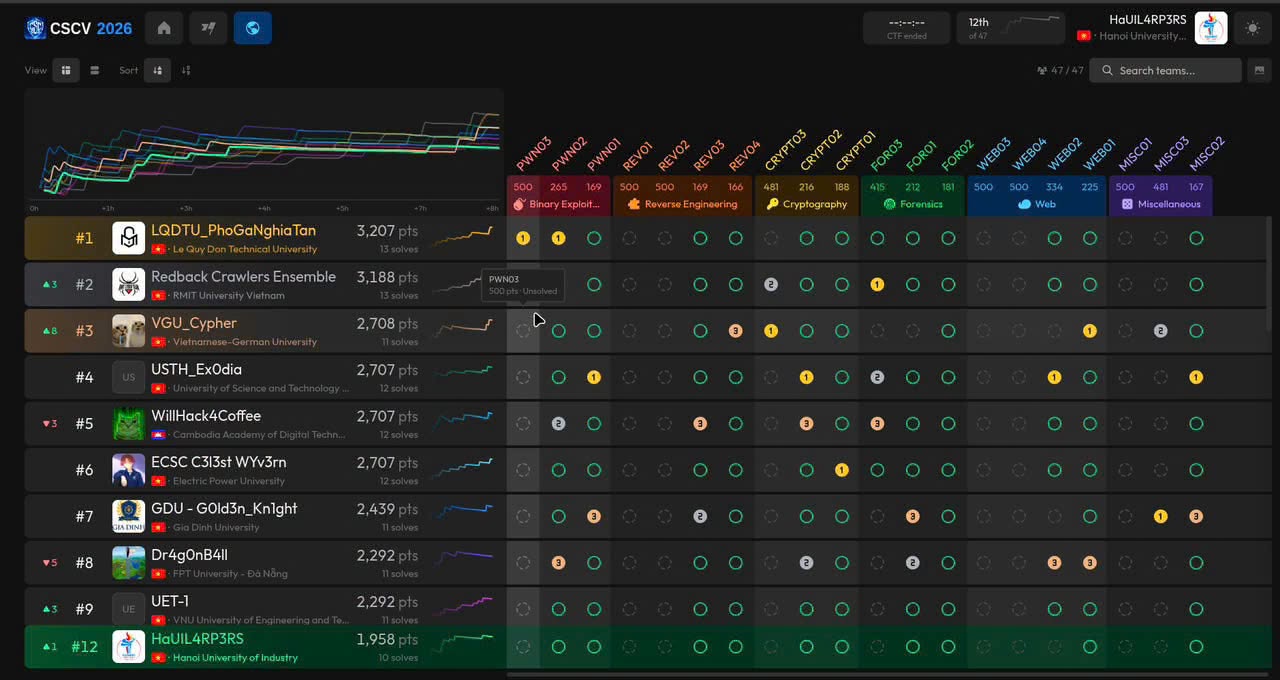
Task: Click LQDTU_PhoGaNghiaTan's PWN02 first-blood badge
Action: tap(559, 238)
